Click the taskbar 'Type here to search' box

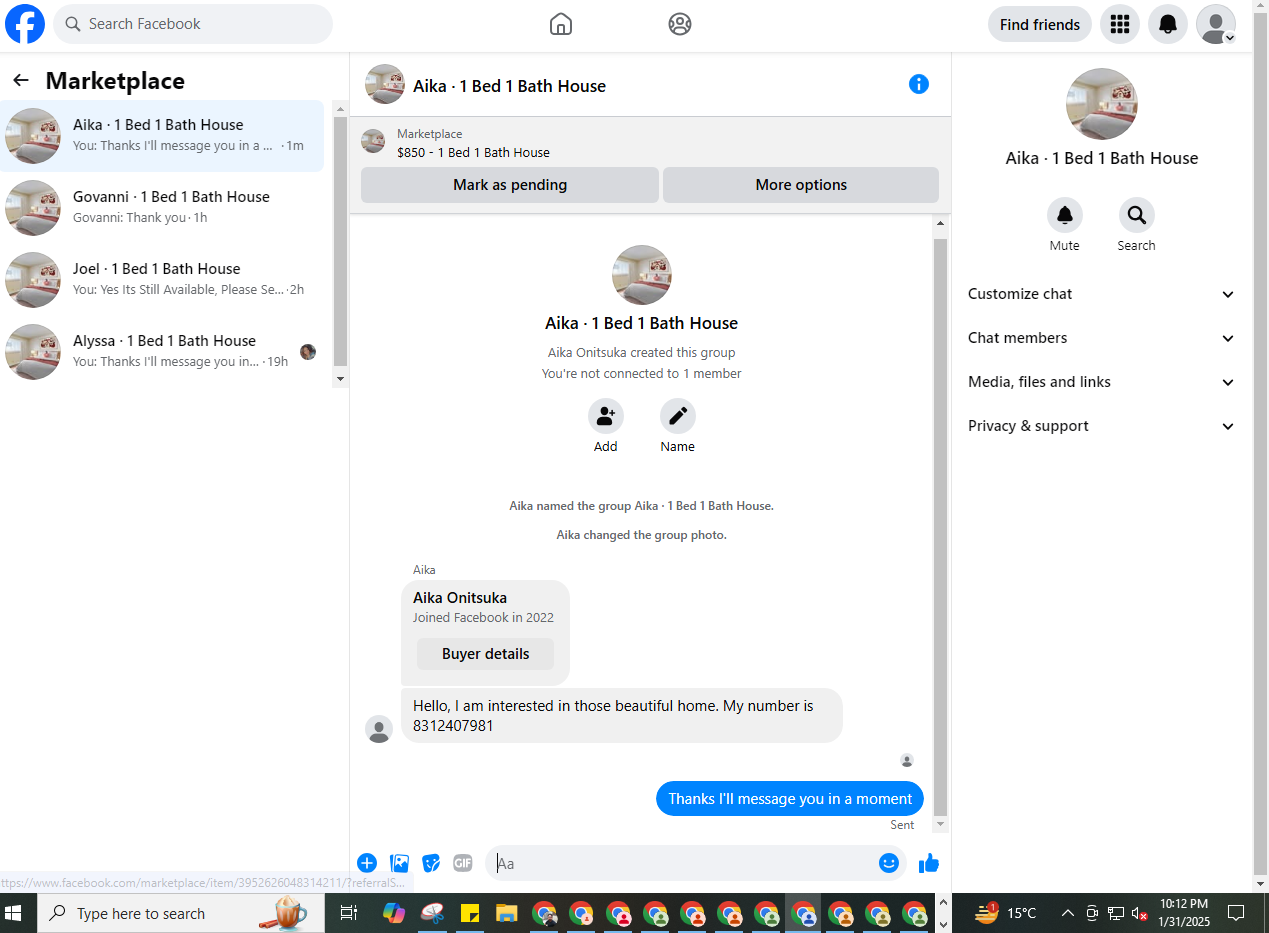pyautogui.click(x=181, y=913)
